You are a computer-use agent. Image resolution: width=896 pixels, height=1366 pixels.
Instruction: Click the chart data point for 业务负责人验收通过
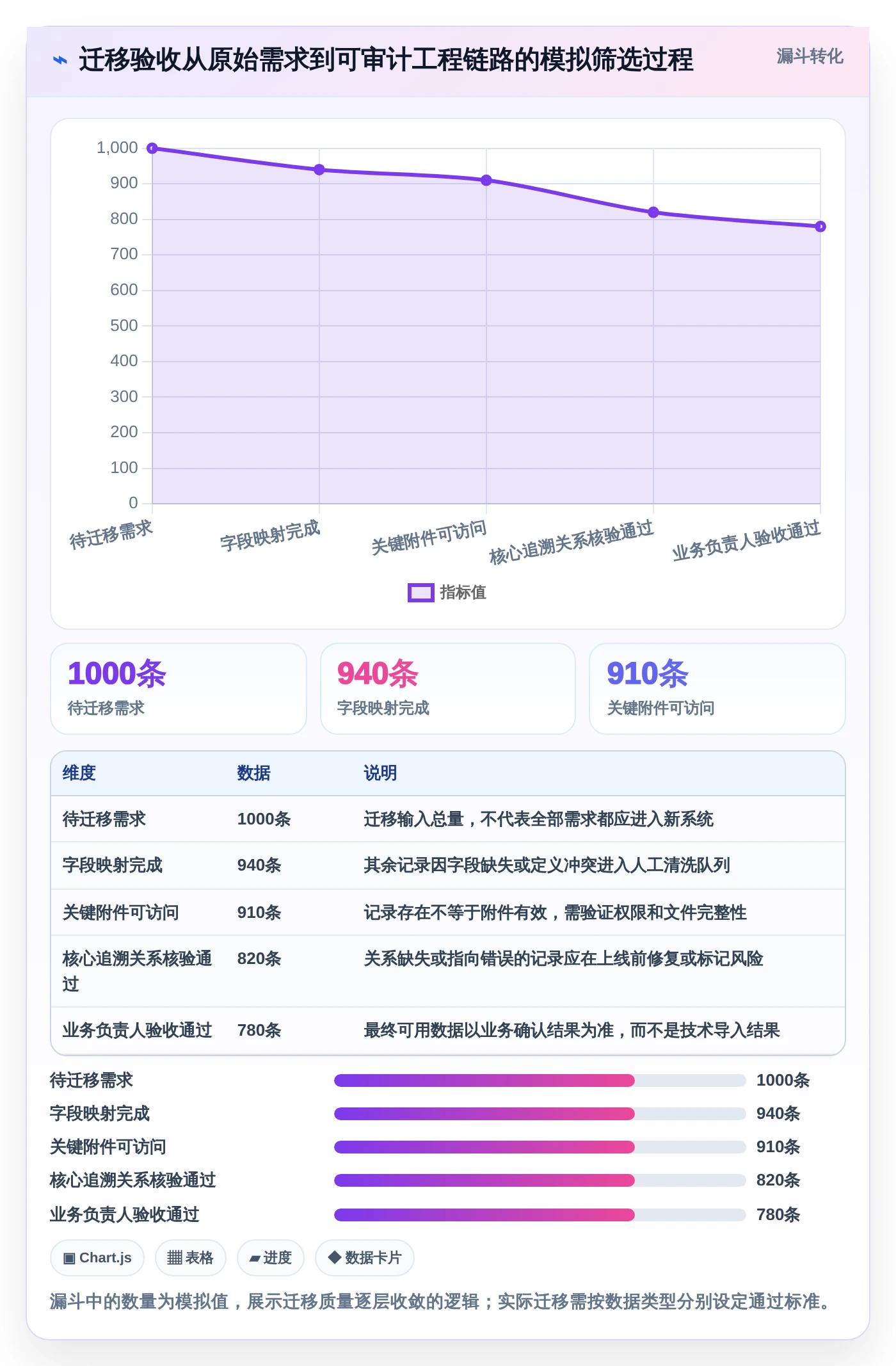tap(820, 227)
